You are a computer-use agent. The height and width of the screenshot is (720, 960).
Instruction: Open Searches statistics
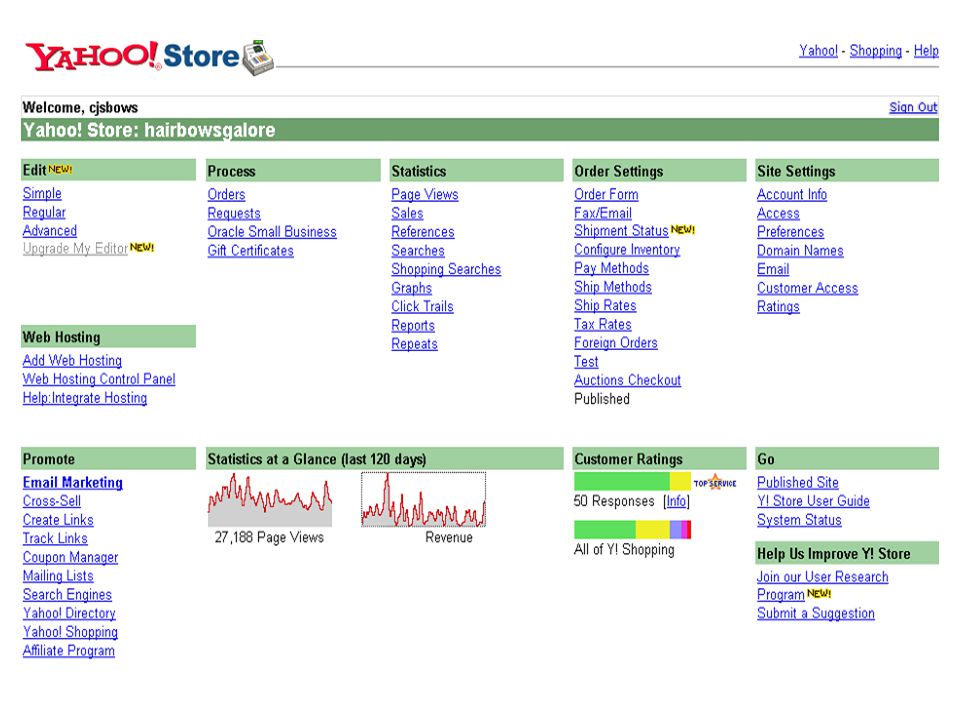tap(418, 251)
